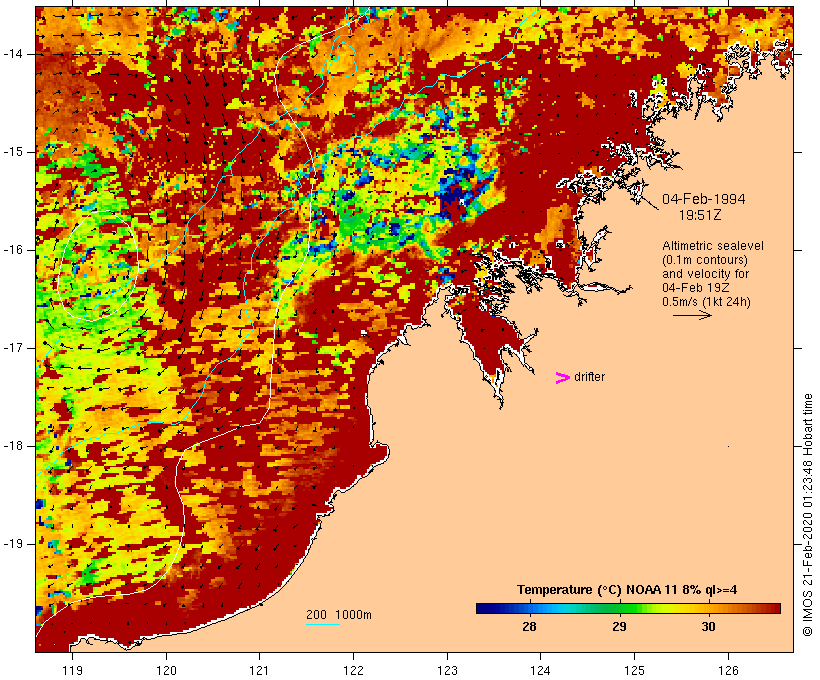The width and height of the screenshot is (820, 680).
Task: Click the cyan depth contour legend line
Action: pyautogui.click(x=323, y=624)
